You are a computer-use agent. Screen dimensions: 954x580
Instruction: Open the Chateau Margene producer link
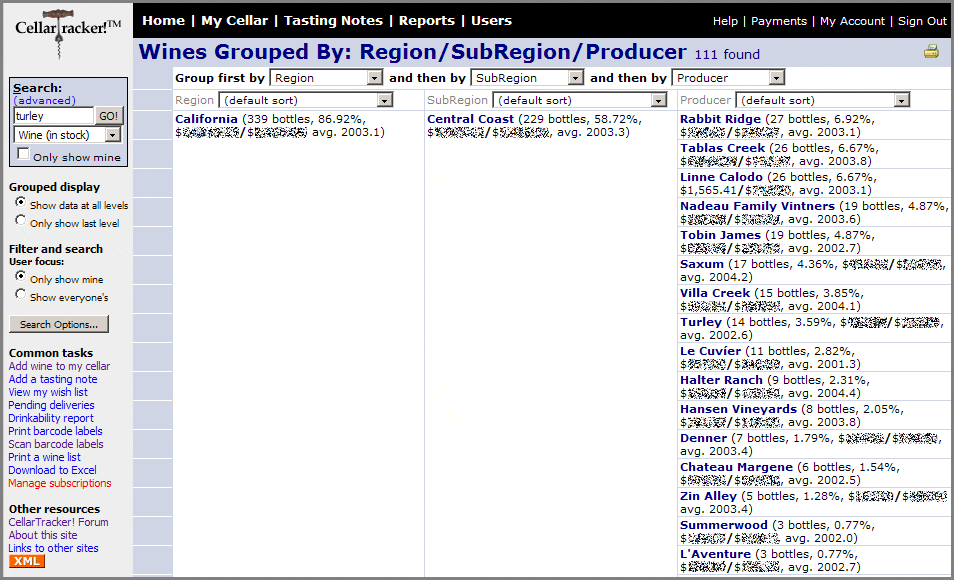click(x=737, y=467)
